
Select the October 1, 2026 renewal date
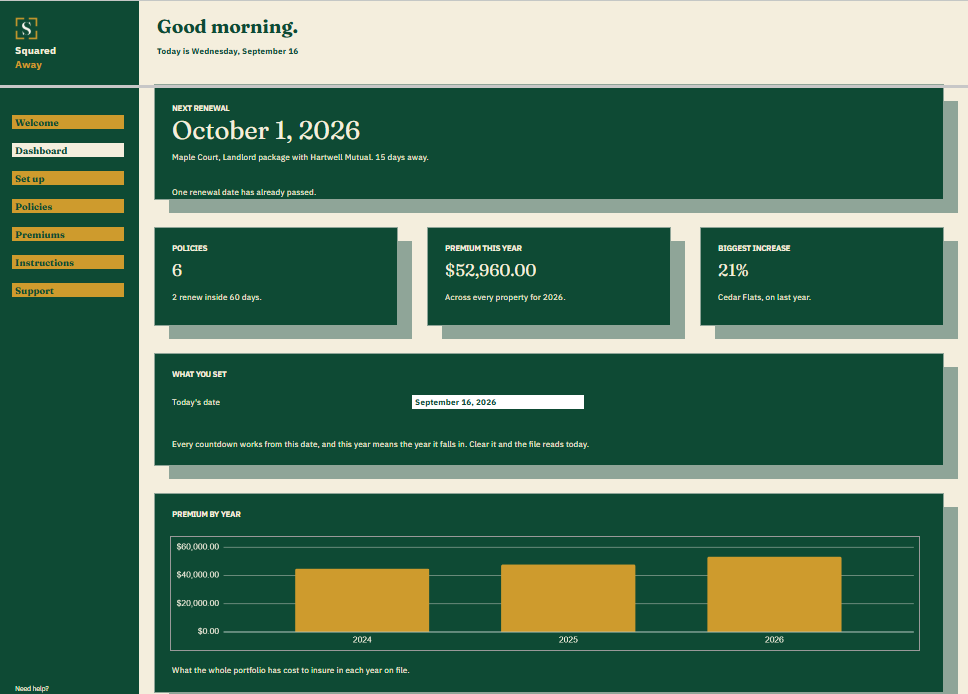pos(266,130)
